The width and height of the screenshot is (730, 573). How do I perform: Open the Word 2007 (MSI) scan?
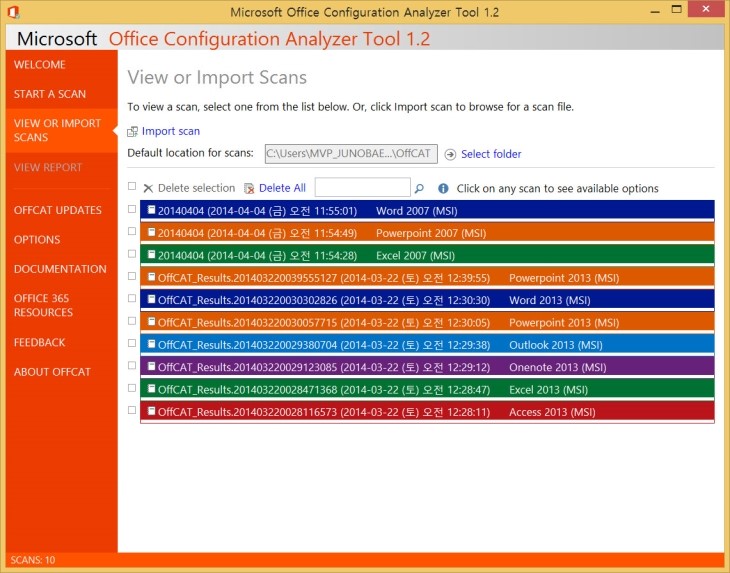[427, 211]
